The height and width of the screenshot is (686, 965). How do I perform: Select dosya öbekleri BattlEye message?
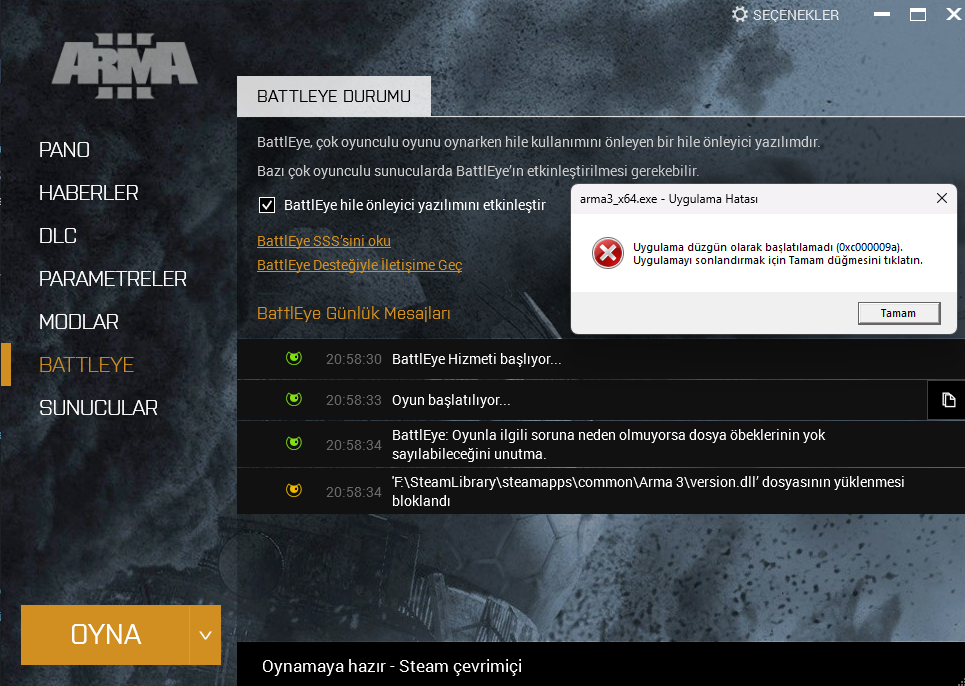click(609, 444)
